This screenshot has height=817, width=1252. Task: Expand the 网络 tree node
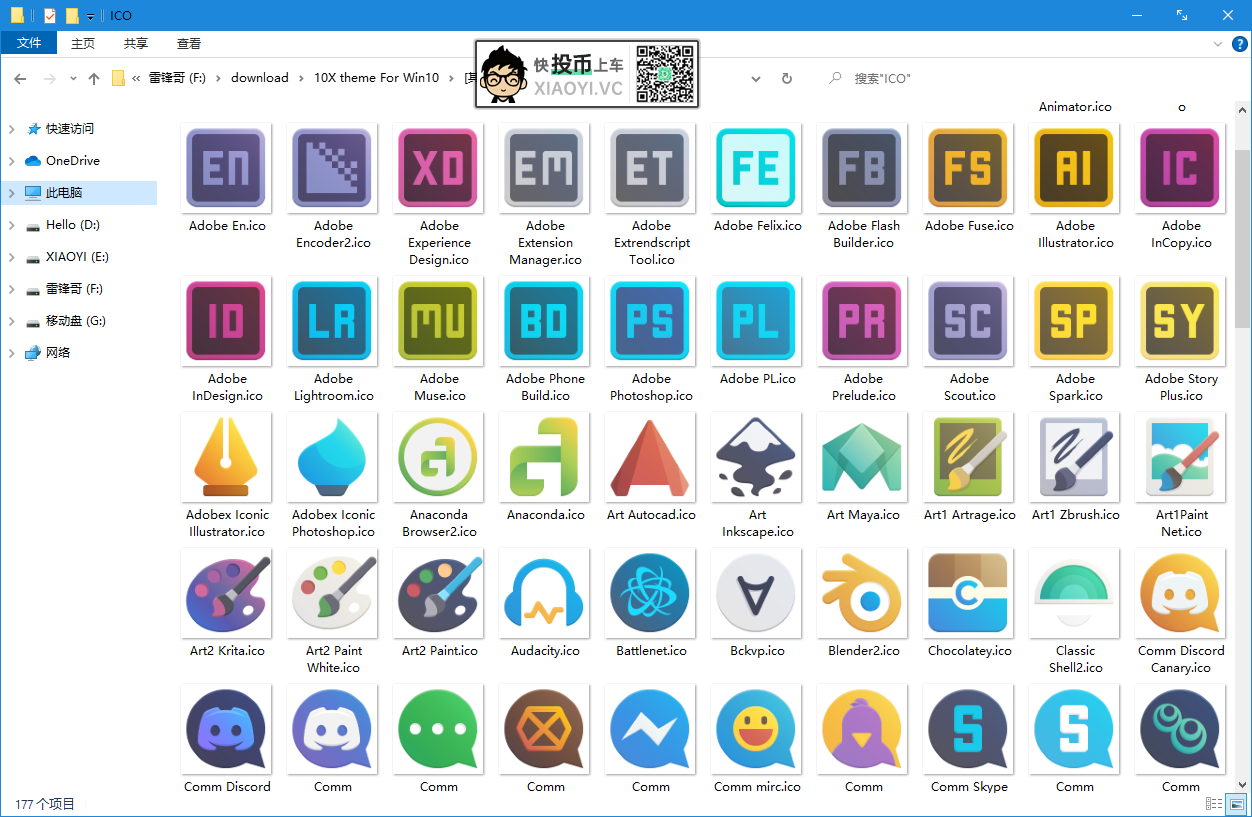12,353
